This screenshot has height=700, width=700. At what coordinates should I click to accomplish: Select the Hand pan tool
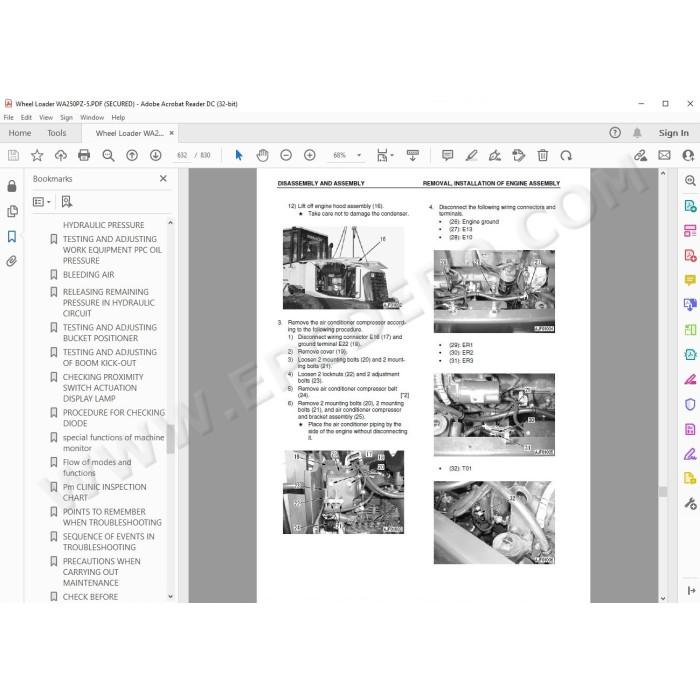click(x=262, y=155)
